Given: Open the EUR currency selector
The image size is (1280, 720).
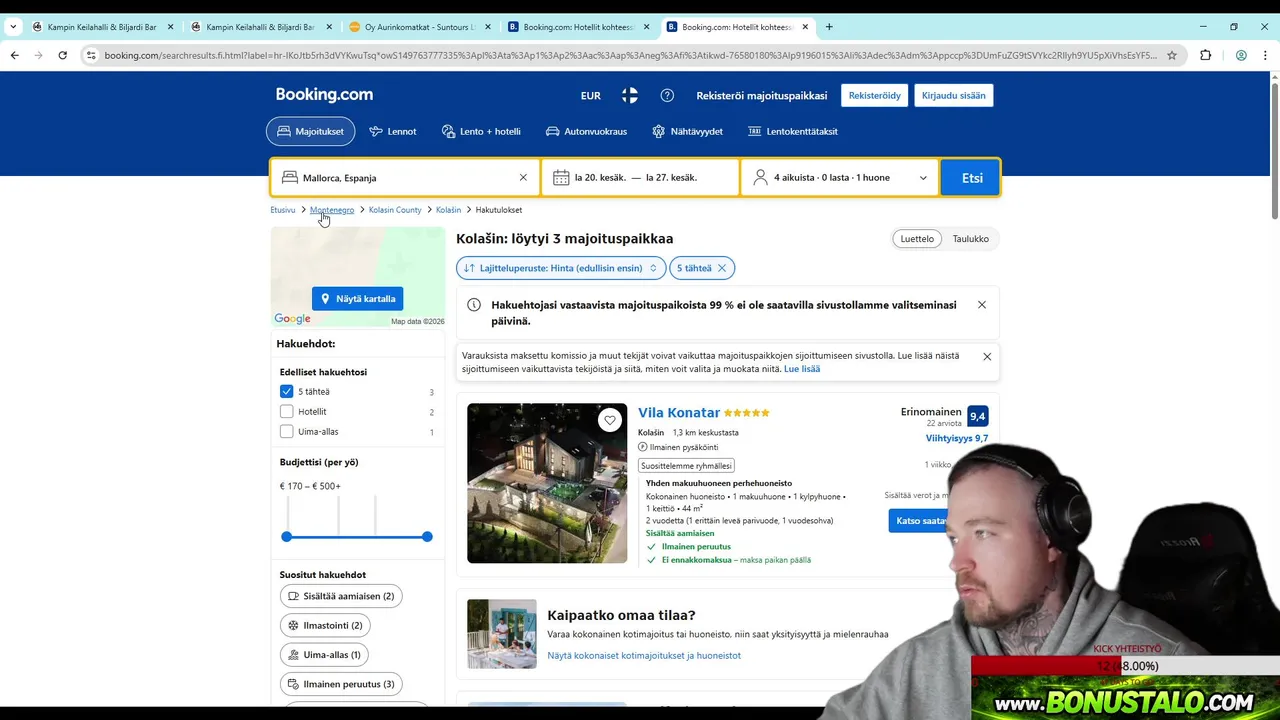Looking at the screenshot, I should tap(591, 96).
